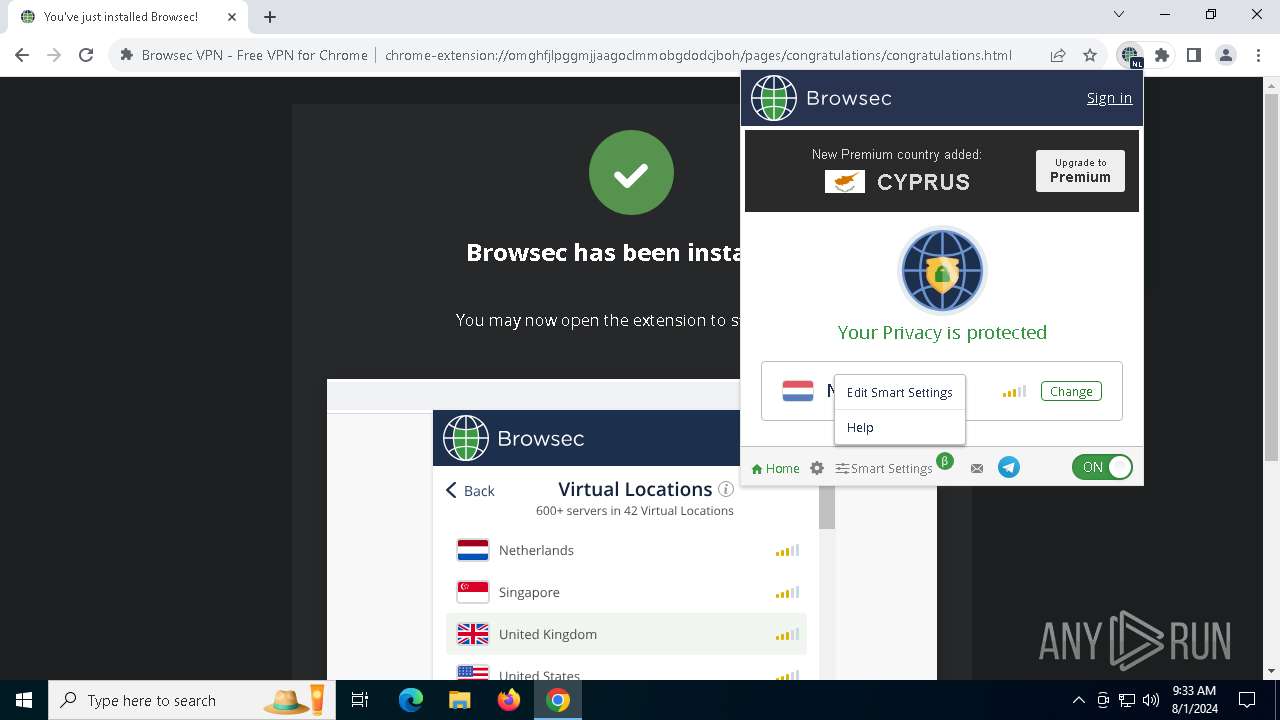
Task: Click the Virtual Locations info icon
Action: (726, 489)
